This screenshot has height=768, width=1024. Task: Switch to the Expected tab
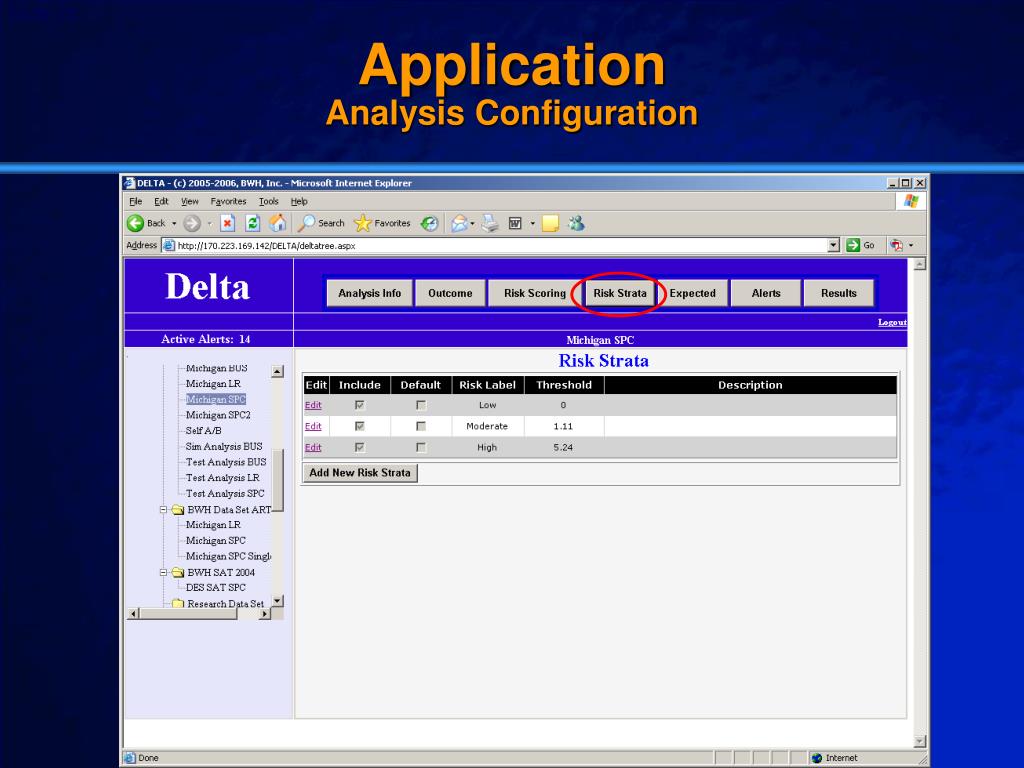(x=693, y=293)
